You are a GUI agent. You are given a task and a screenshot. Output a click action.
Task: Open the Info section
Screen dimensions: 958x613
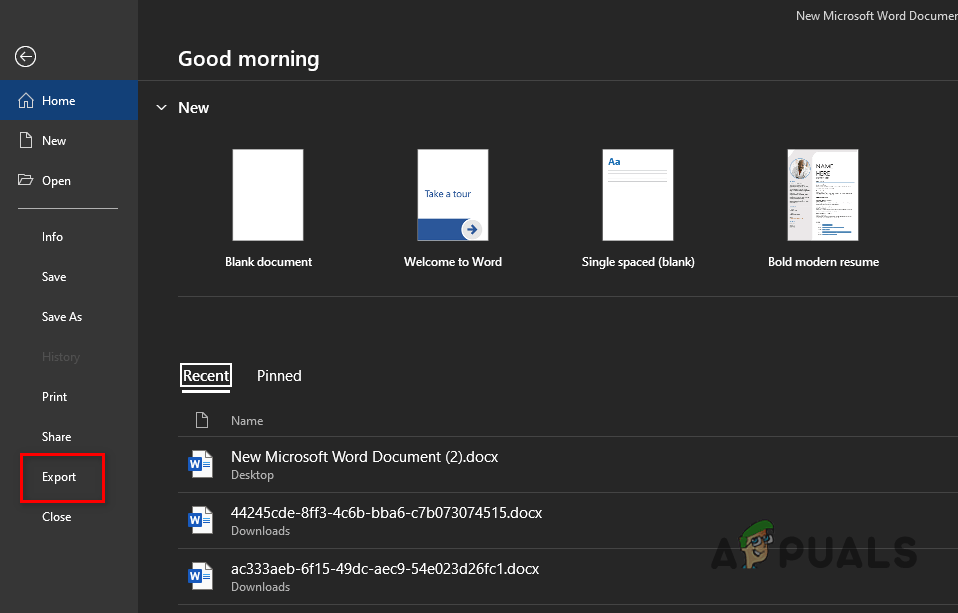52,236
